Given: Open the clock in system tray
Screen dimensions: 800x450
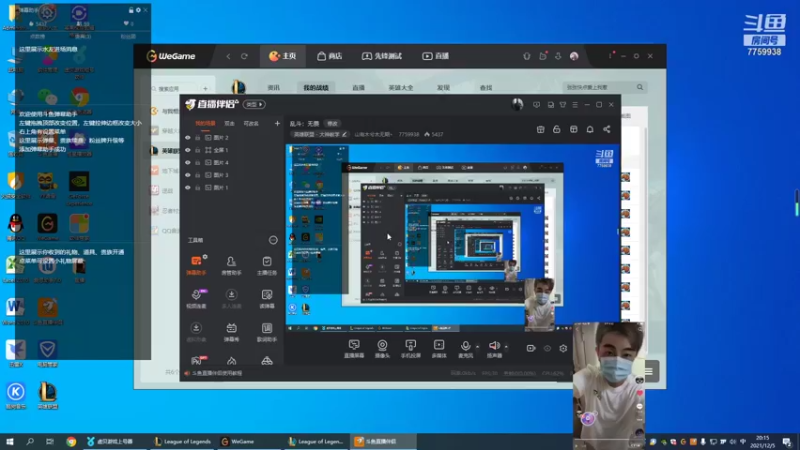Looking at the screenshot, I should (x=762, y=441).
